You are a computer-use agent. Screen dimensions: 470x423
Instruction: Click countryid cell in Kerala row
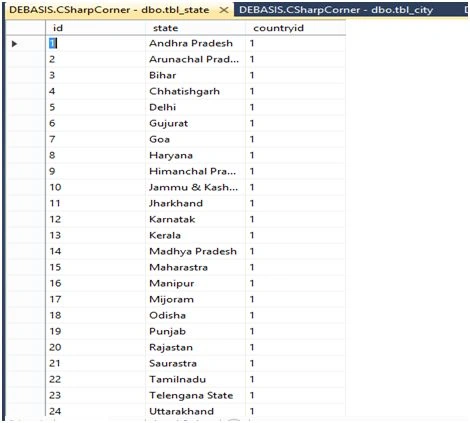[x=295, y=235]
